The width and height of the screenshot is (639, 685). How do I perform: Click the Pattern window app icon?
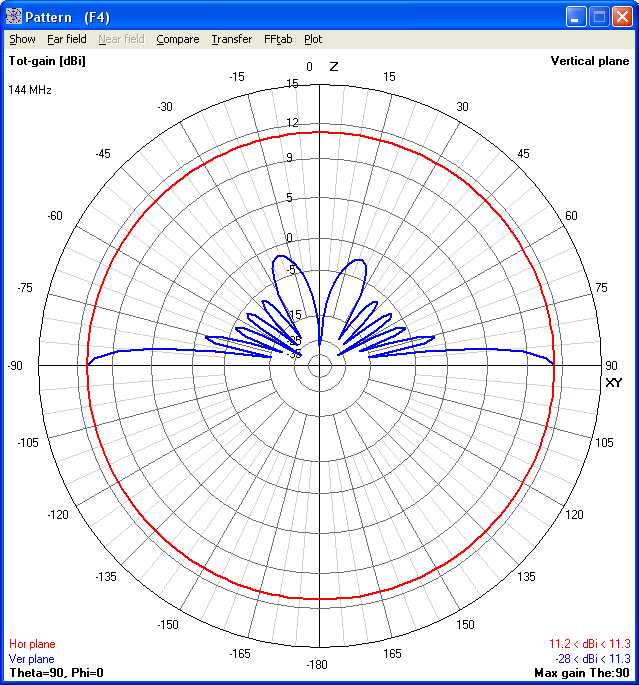14,16
